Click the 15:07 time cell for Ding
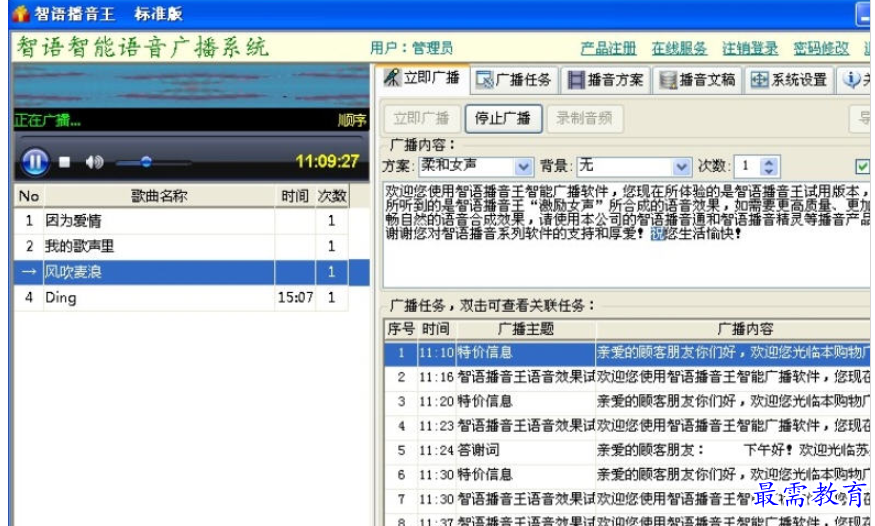The width and height of the screenshot is (875, 526). click(x=295, y=297)
